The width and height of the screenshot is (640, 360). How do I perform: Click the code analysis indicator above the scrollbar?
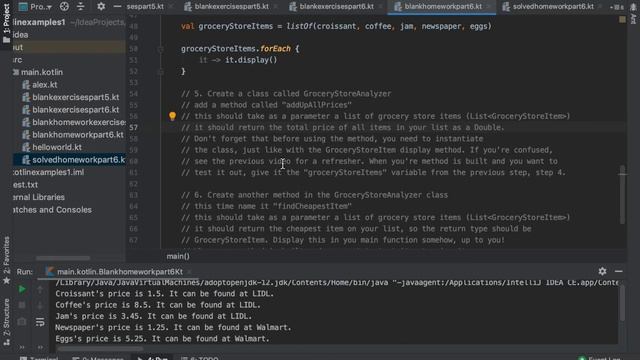pyautogui.click(x=622, y=19)
